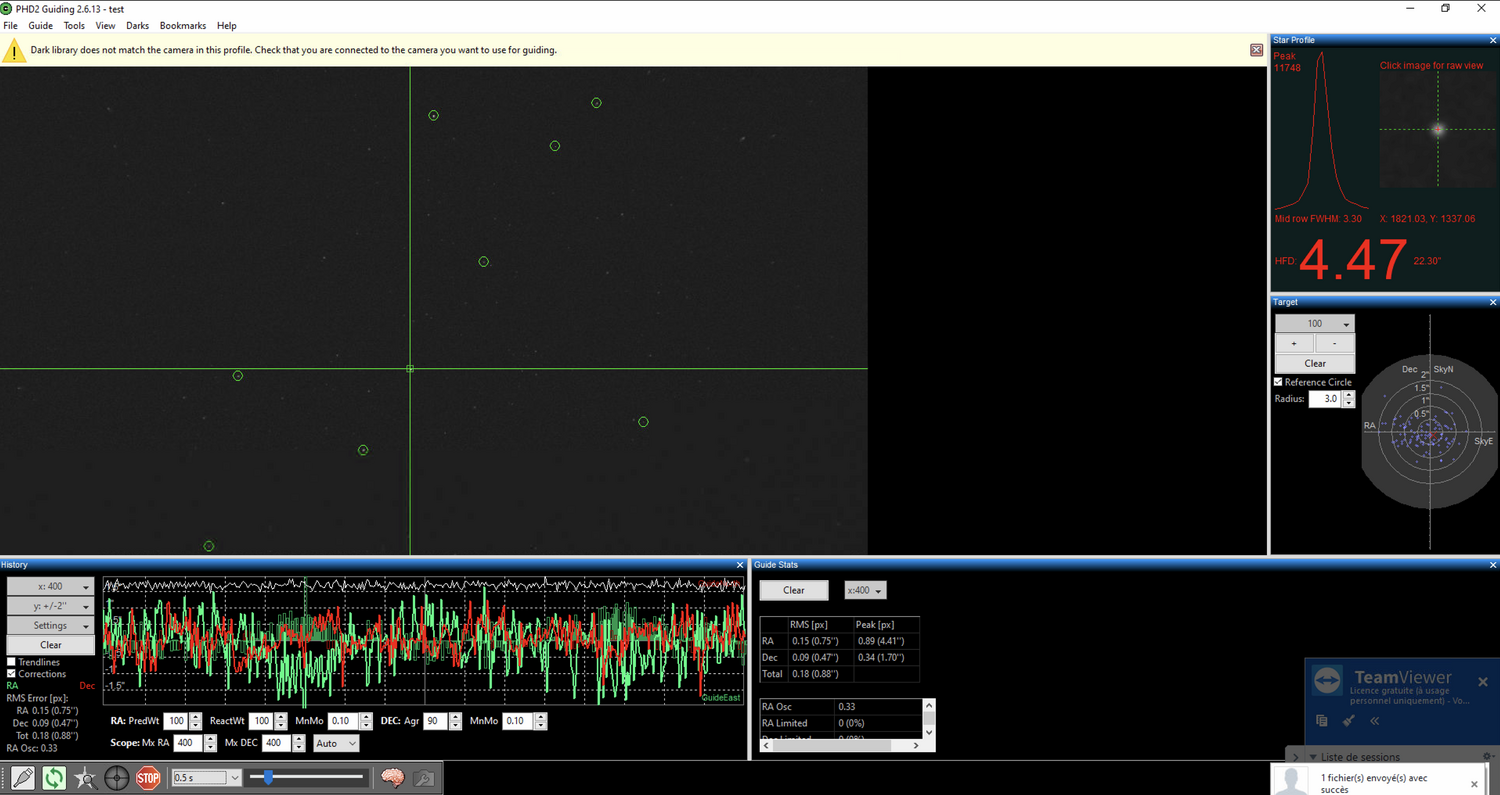Click the Mx DEC value field
Image resolution: width=1500 pixels, height=795 pixels.
(276, 743)
